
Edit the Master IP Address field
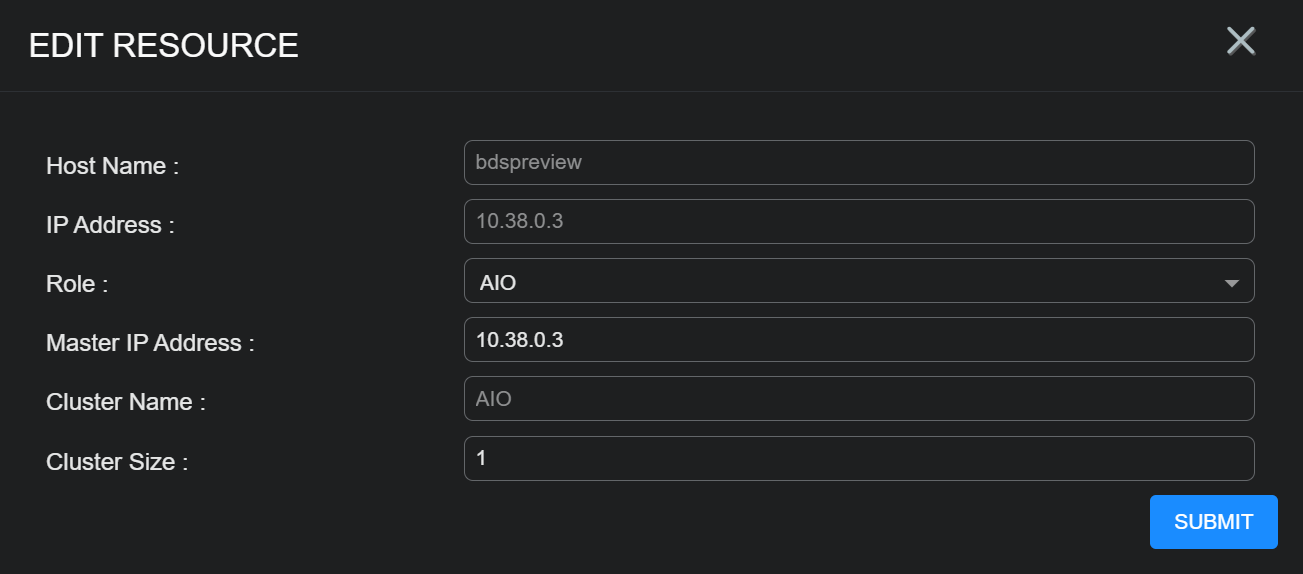coord(858,339)
